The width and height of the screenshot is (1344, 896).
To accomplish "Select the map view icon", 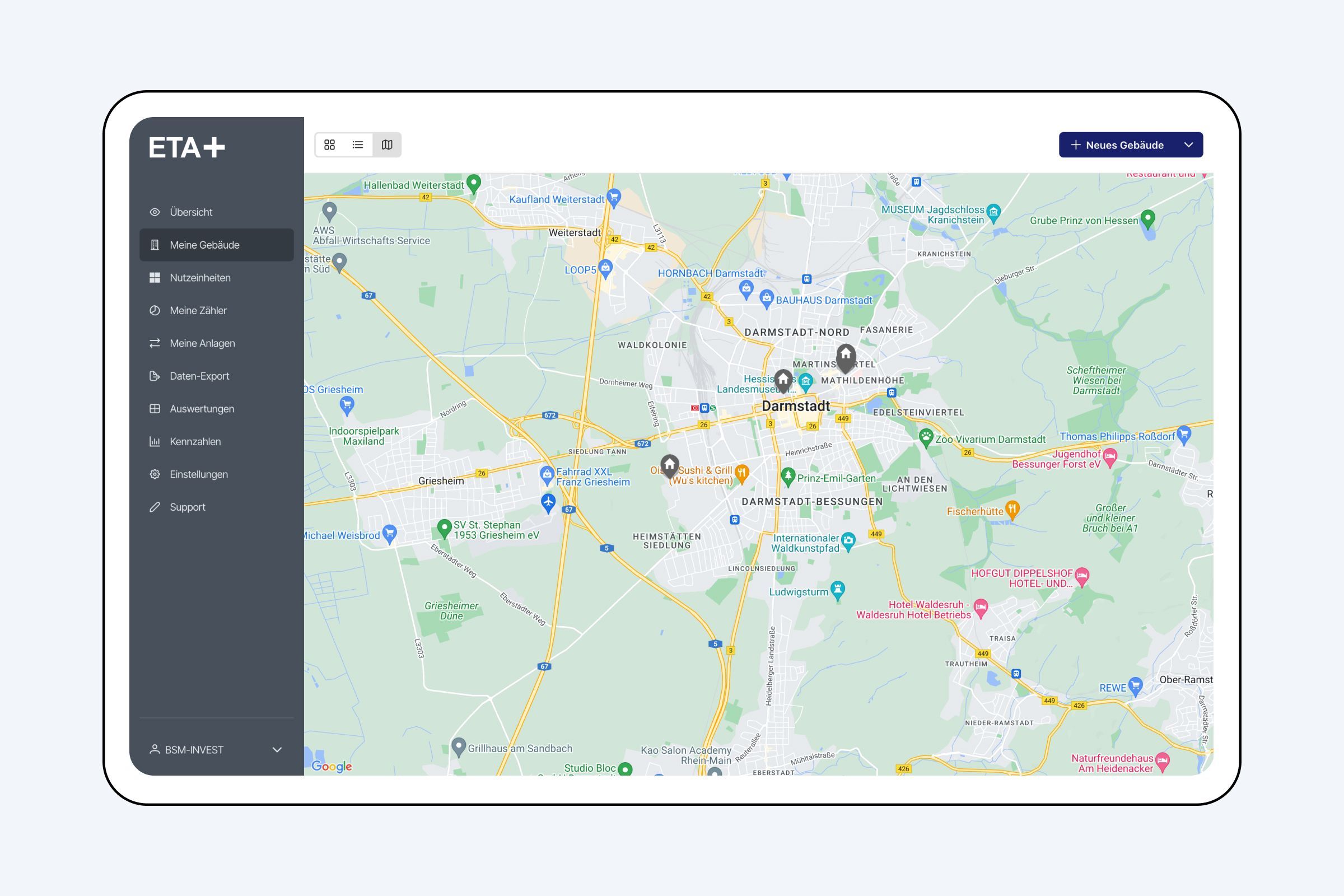I will (x=387, y=144).
